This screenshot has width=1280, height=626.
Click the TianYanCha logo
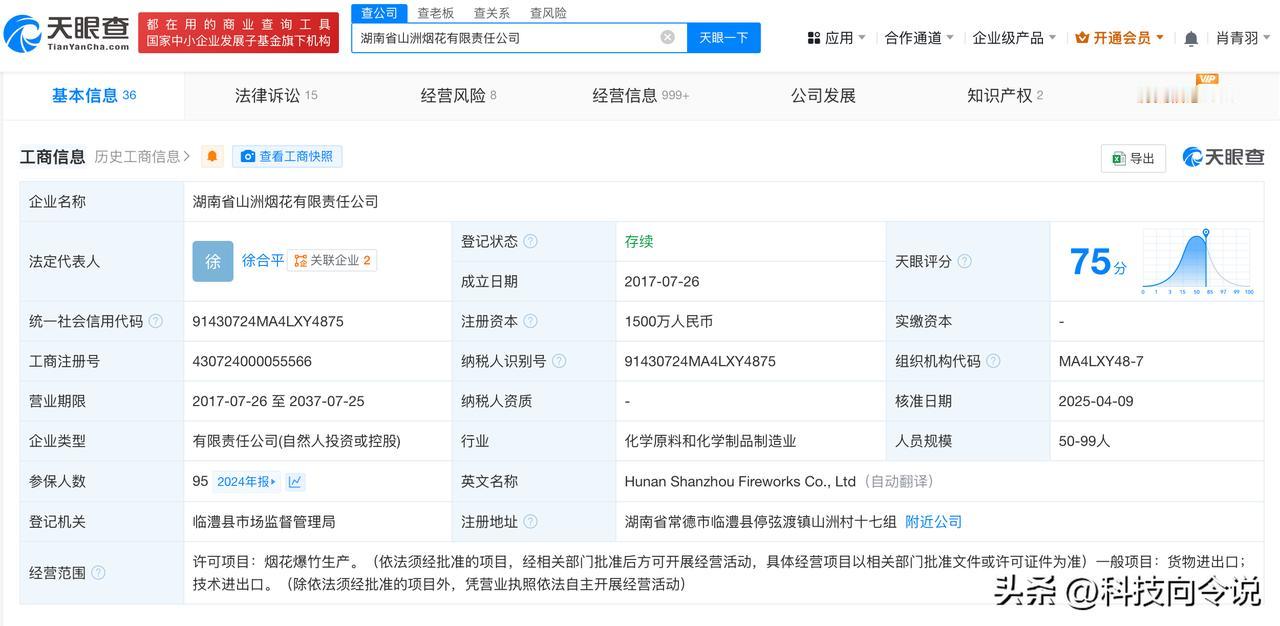(66, 33)
